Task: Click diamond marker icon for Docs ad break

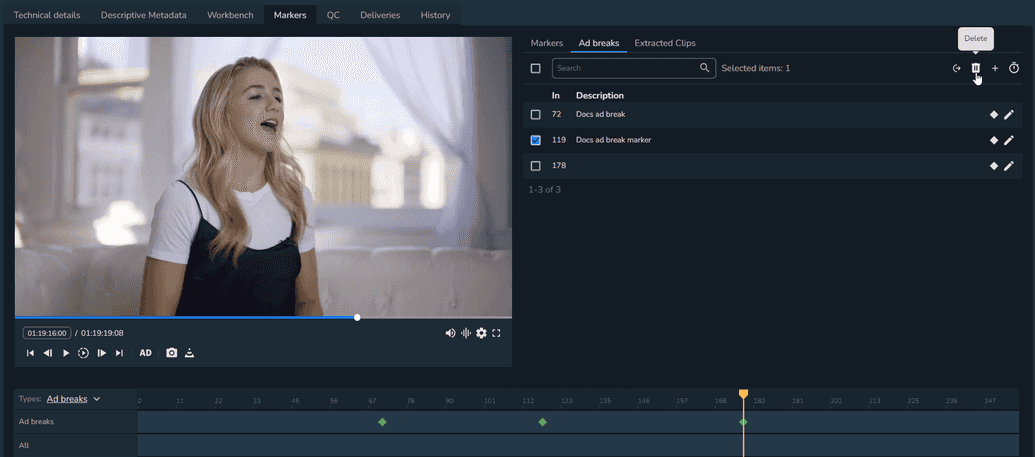Action: click(993, 114)
